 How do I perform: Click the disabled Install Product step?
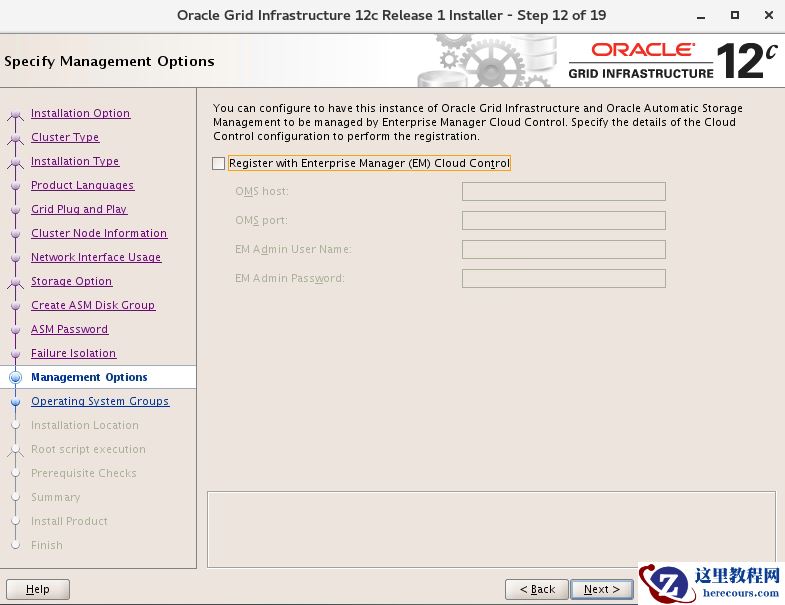click(69, 521)
